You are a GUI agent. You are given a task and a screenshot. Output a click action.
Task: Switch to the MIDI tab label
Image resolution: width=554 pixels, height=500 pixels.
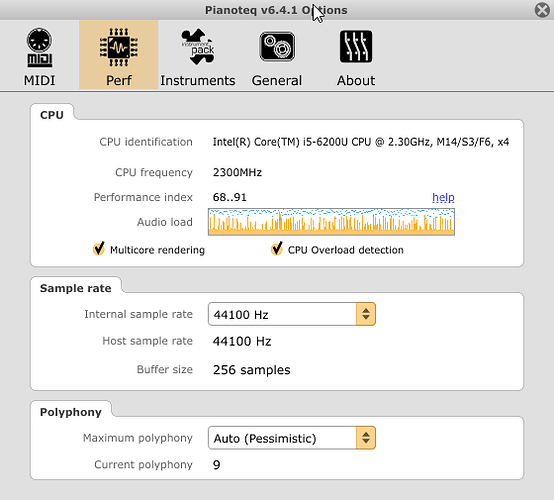40,81
